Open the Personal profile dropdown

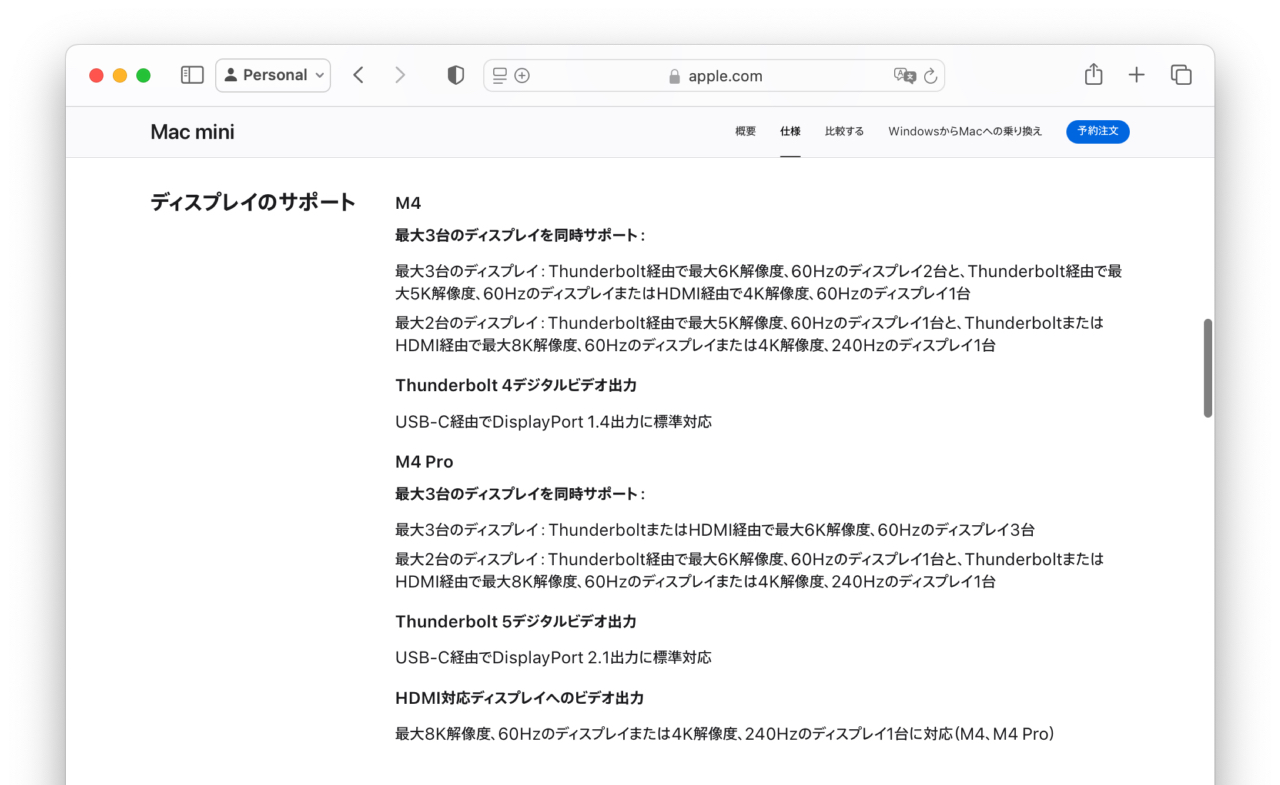(x=273, y=75)
